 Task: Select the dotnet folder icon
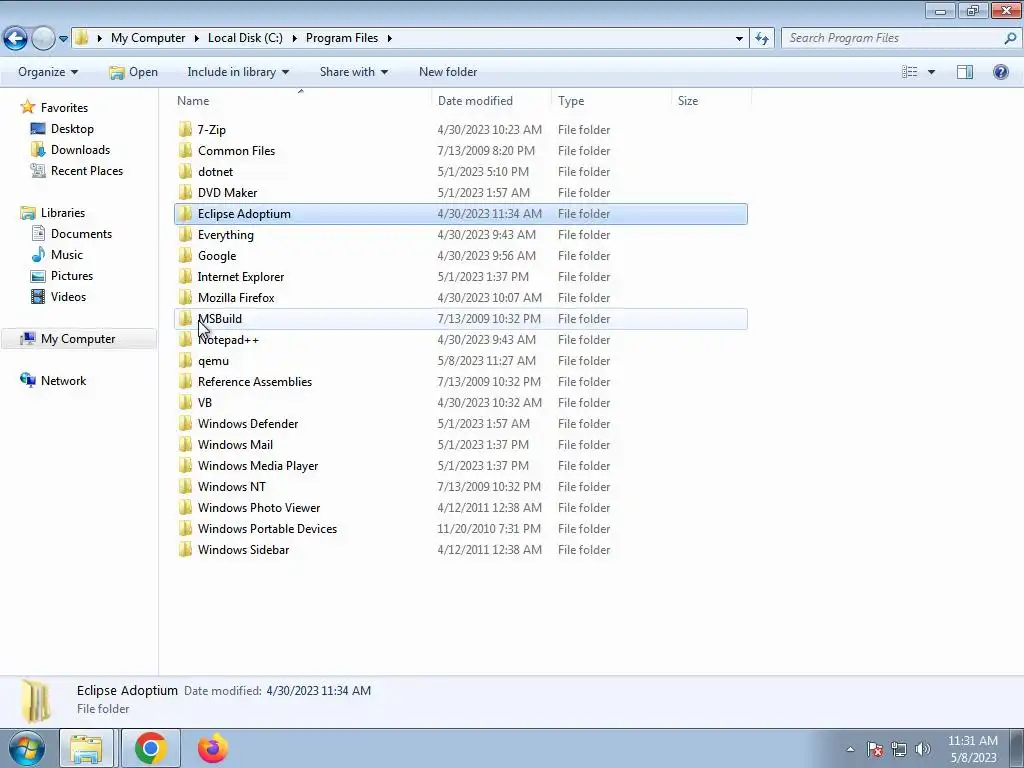185,171
